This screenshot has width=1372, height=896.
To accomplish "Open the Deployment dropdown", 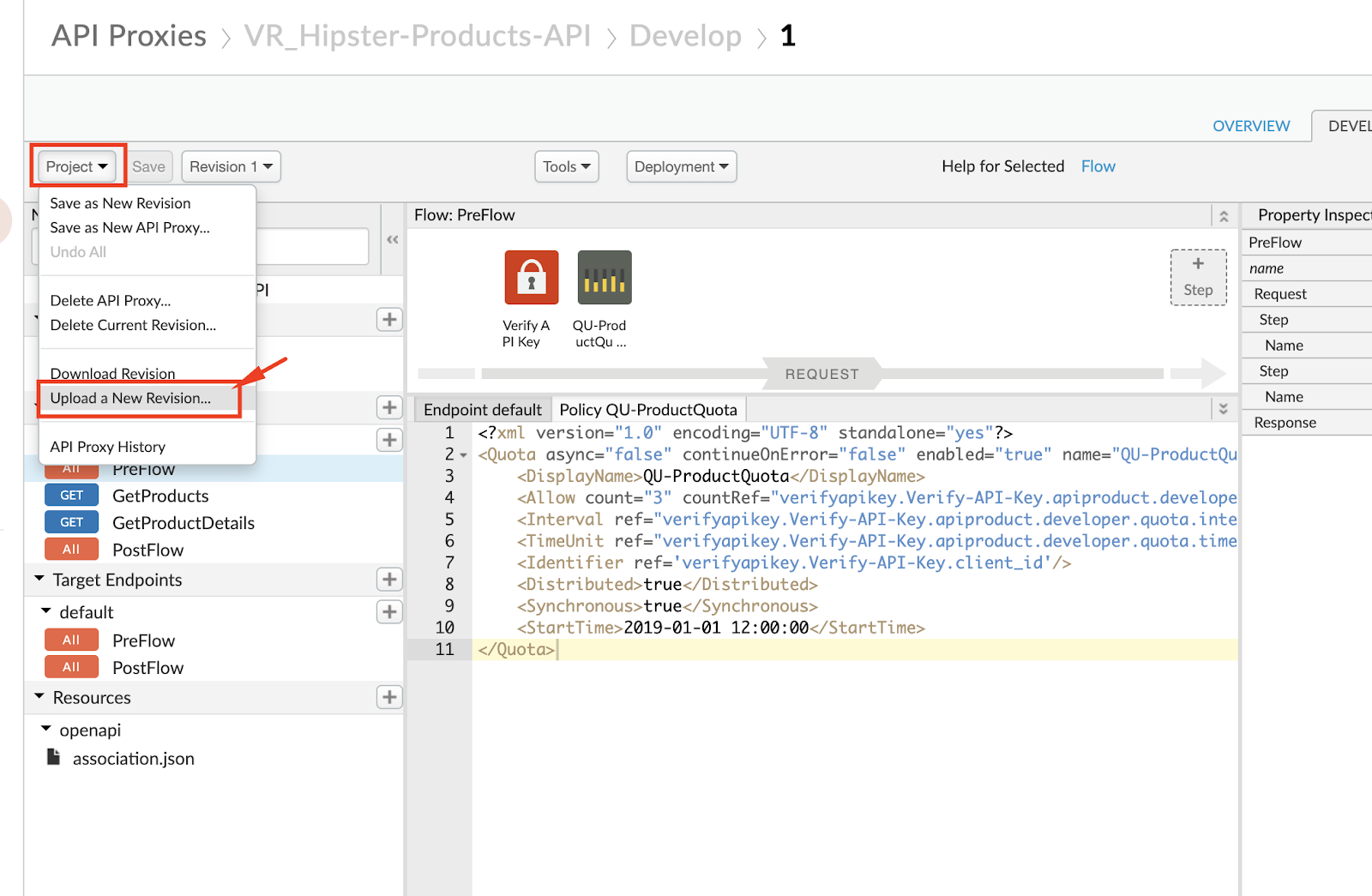I will (x=682, y=166).
